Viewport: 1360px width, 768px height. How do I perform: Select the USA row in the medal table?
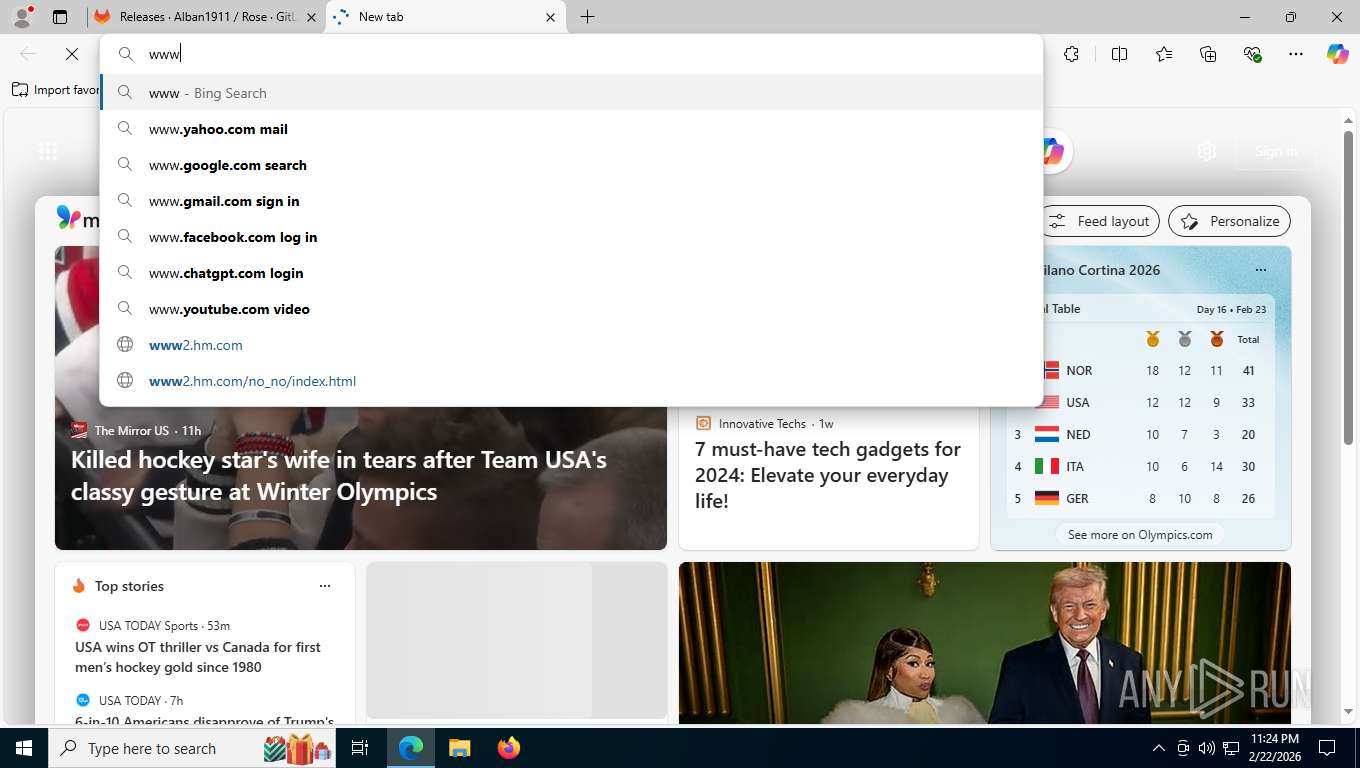(x=1140, y=402)
